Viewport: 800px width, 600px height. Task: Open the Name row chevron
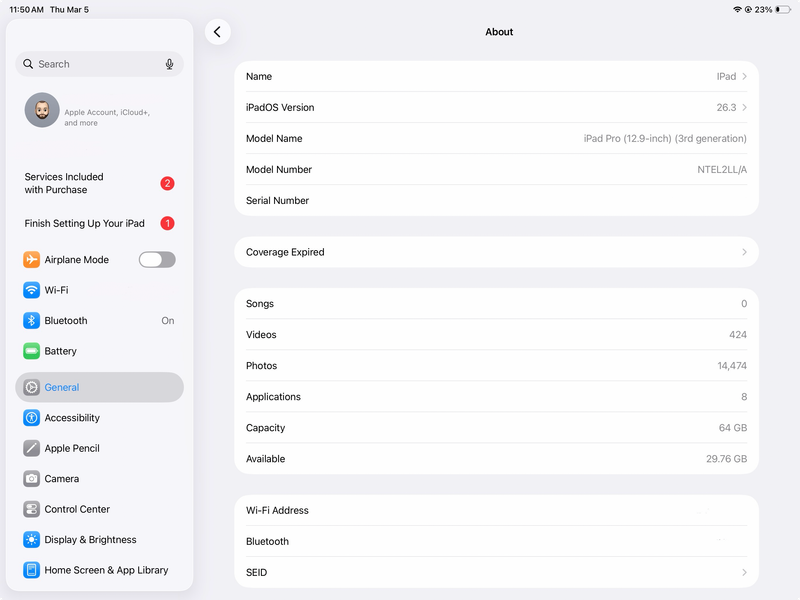point(744,76)
